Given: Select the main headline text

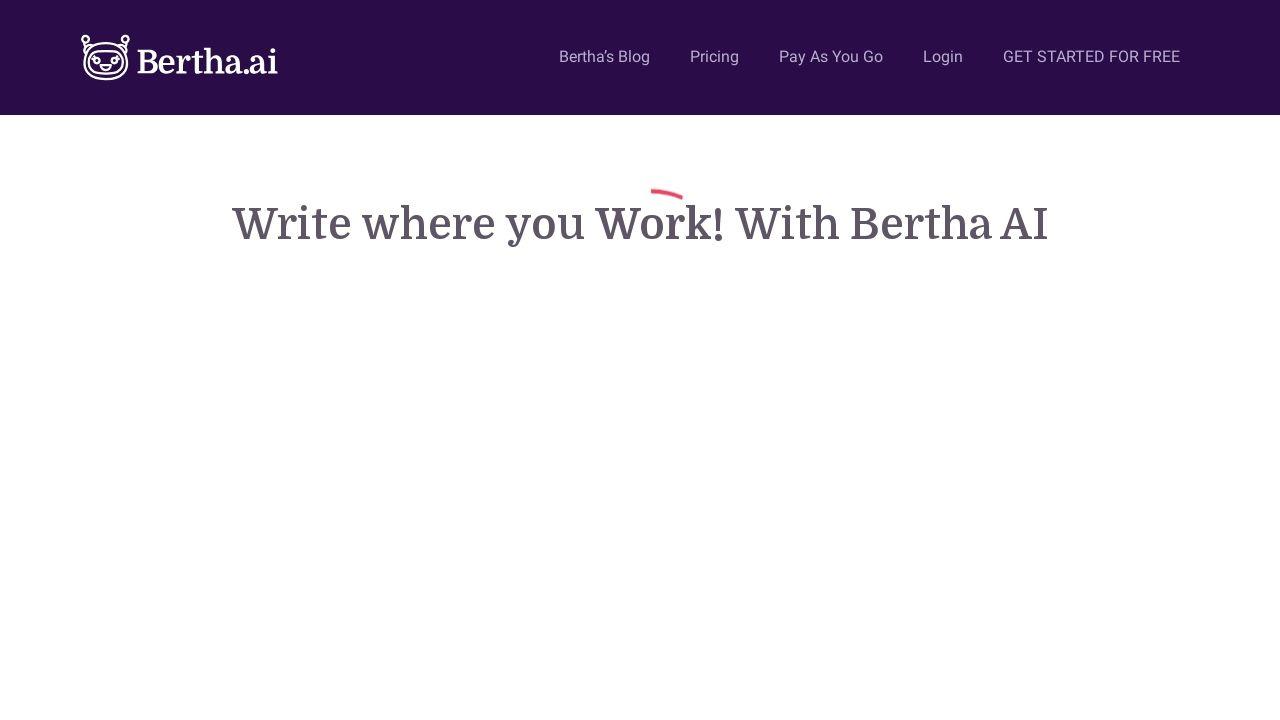Looking at the screenshot, I should [x=640, y=223].
